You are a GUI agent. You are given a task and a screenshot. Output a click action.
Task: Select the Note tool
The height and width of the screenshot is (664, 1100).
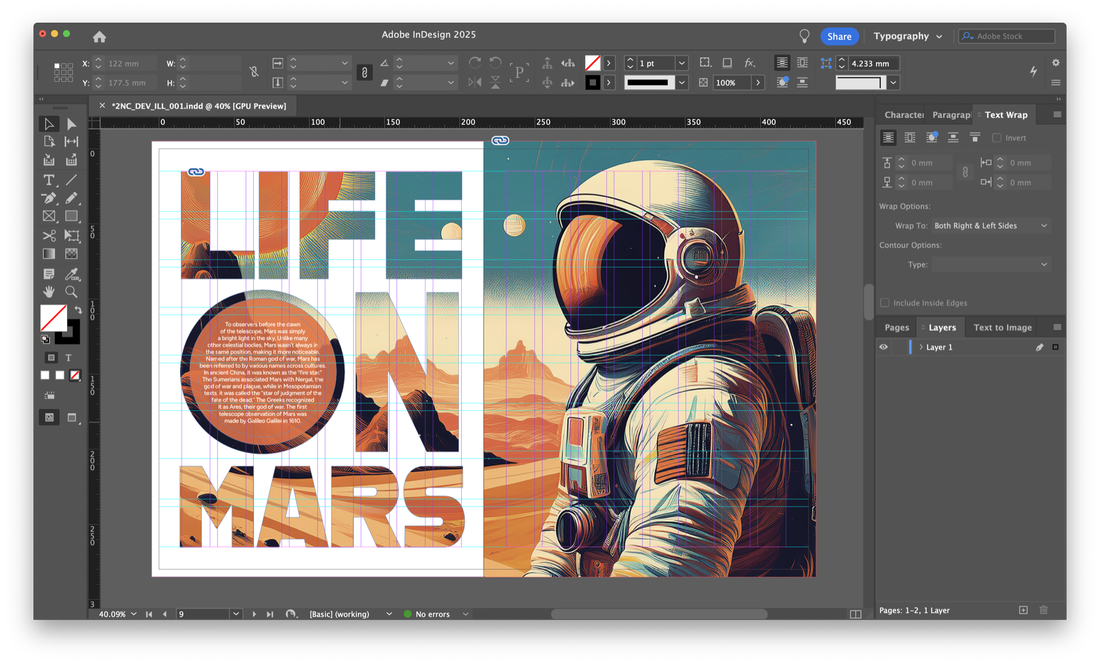49,273
